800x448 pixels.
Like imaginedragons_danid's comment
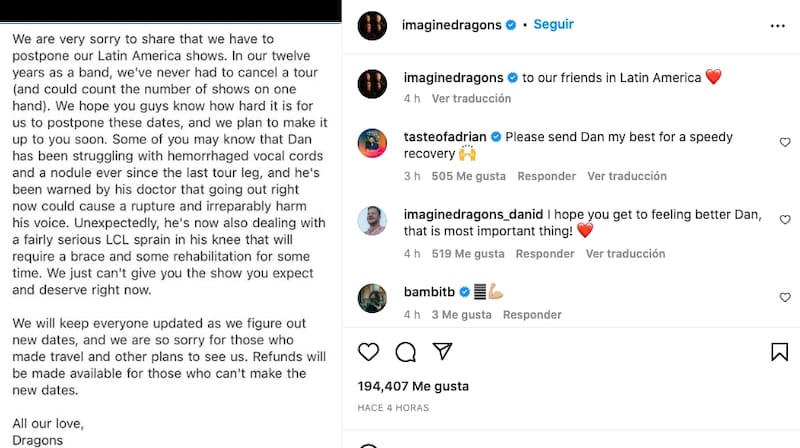tap(784, 220)
